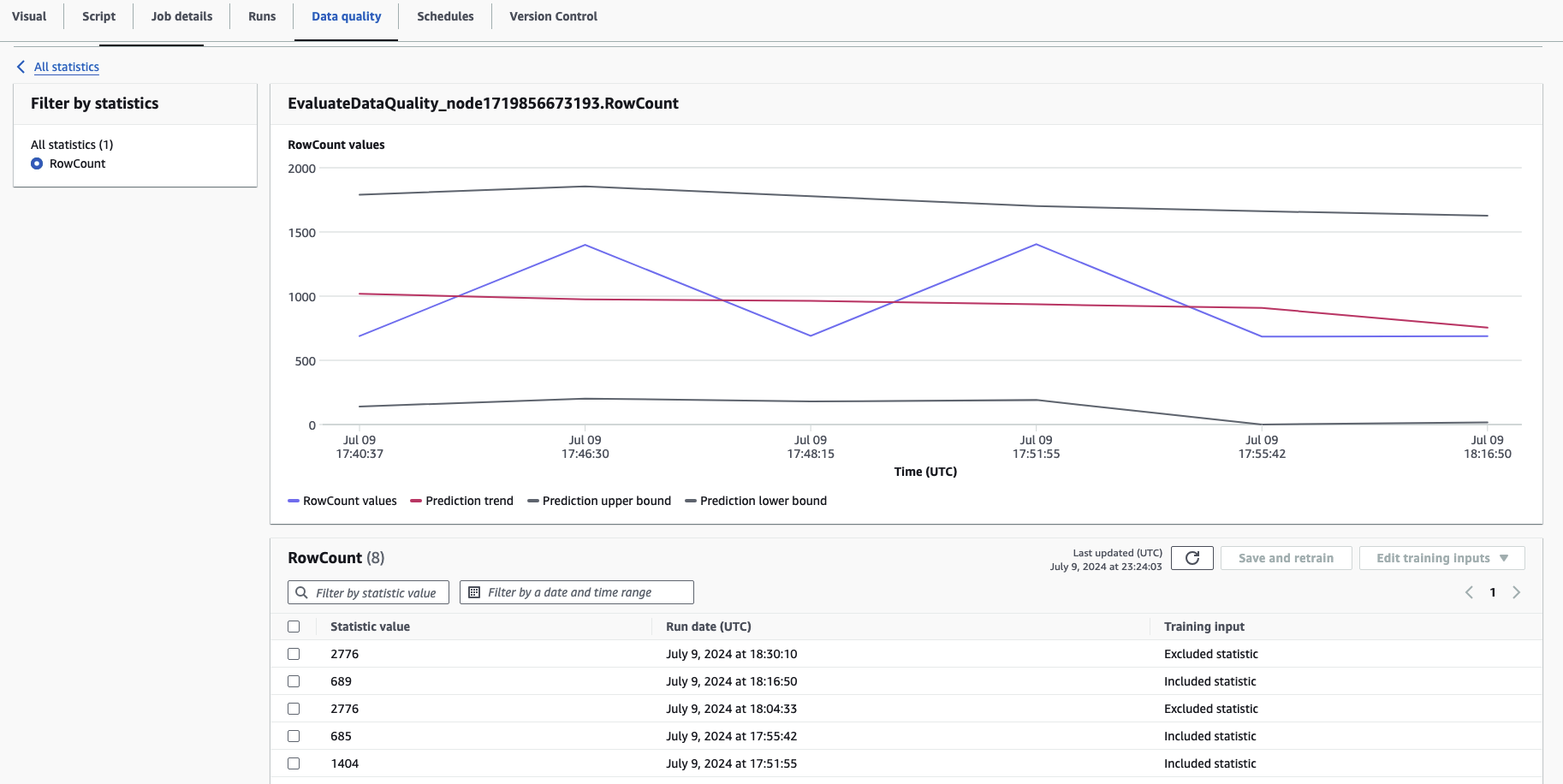Select the Data quality tab
1563x784 pixels.
click(x=347, y=16)
